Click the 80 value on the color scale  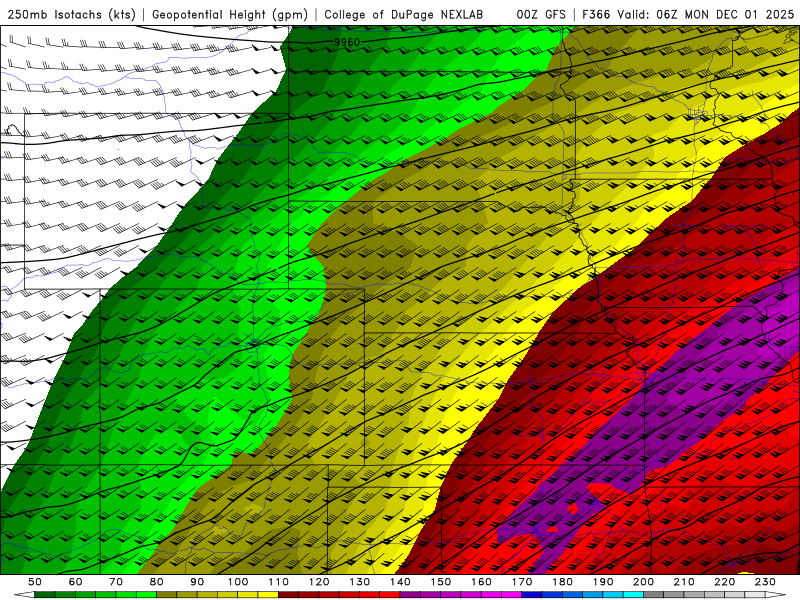157,582
